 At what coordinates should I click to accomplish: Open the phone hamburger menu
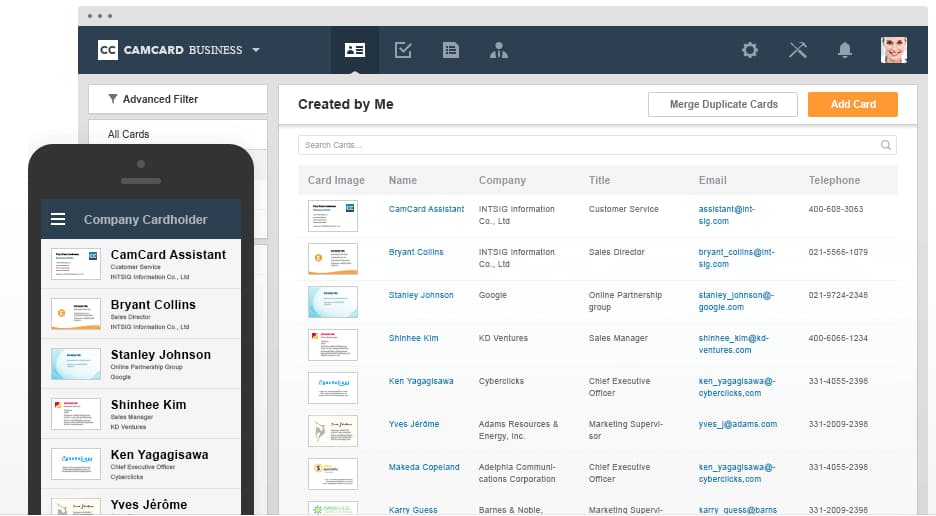click(x=58, y=219)
